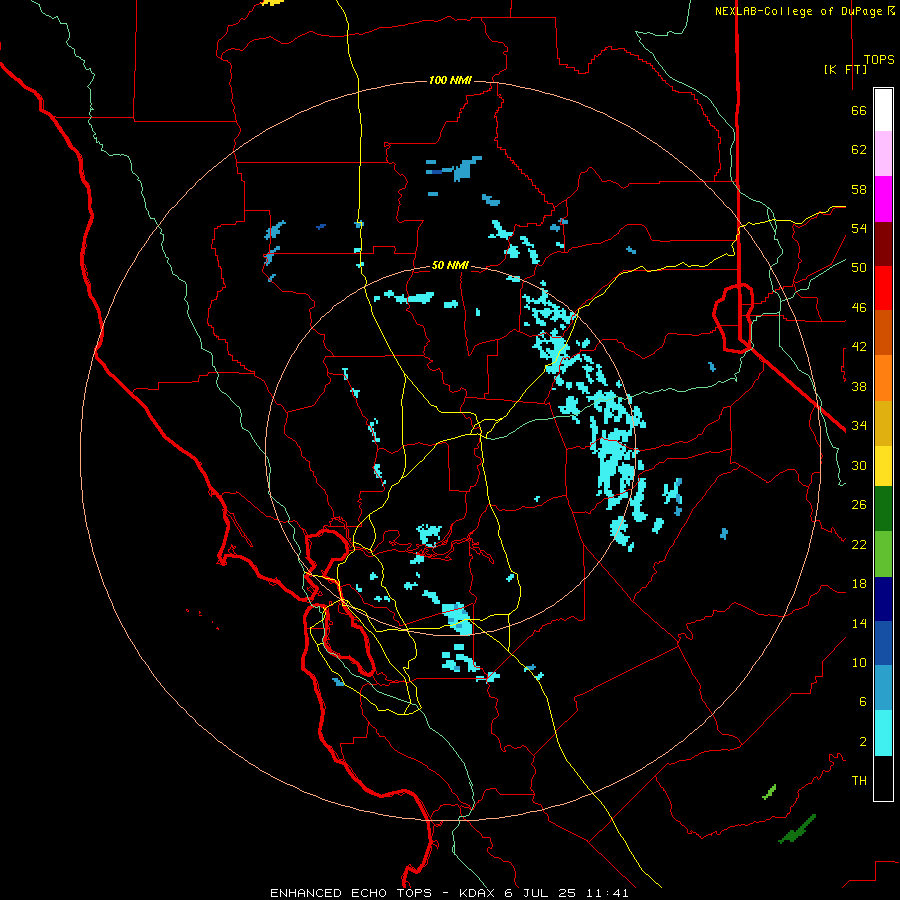Click the white 66 kft legend swatch
Viewport: 900px width, 900px height.
point(883,110)
